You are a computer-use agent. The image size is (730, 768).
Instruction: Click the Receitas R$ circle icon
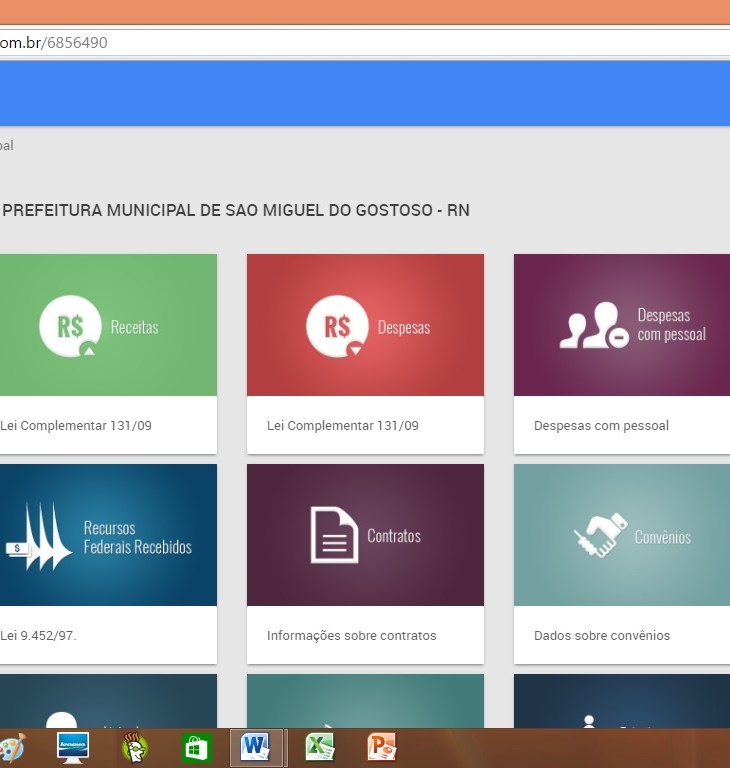[x=70, y=327]
